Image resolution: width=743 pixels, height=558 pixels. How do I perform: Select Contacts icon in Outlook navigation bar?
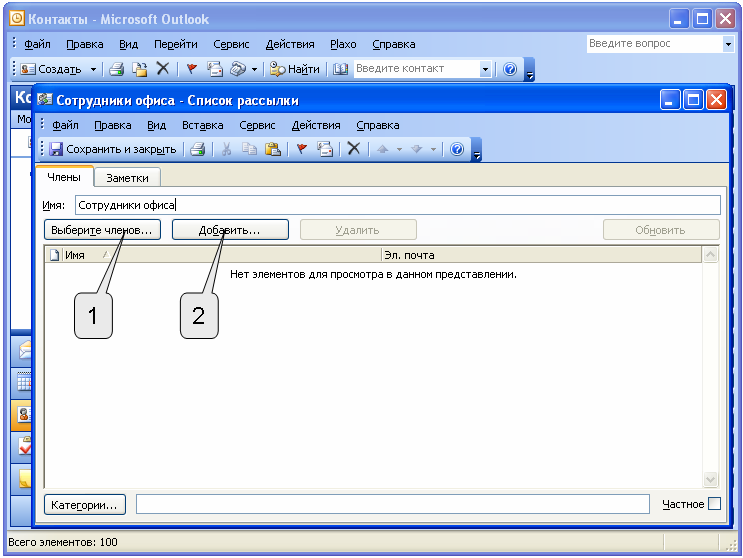pos(24,414)
